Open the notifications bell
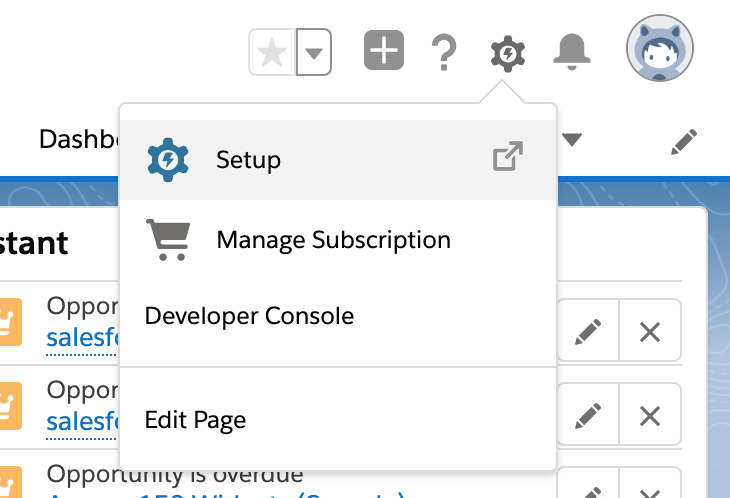The height and width of the screenshot is (498, 730). tap(572, 51)
